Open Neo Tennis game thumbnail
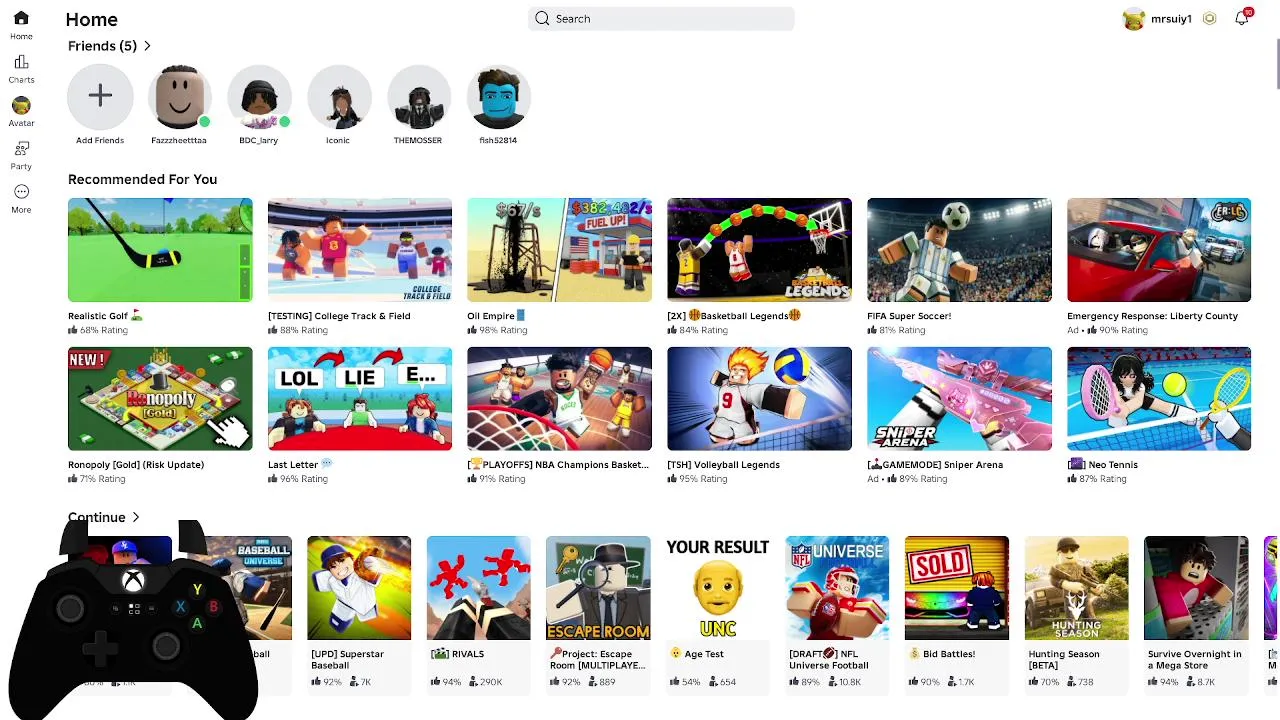 [1159, 399]
